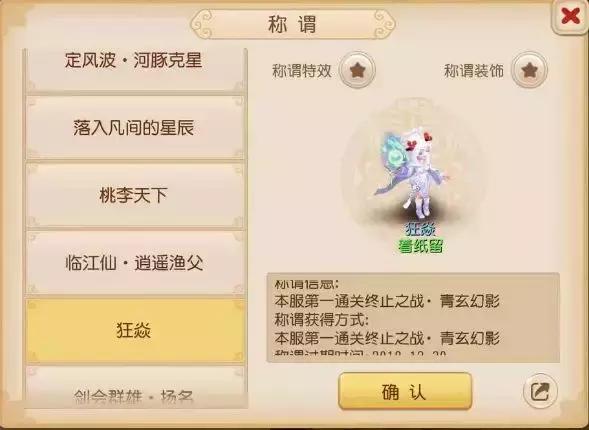Image resolution: width=589 pixels, height=430 pixels.
Task: Click the cut-off expiry date line
Action: (361, 354)
